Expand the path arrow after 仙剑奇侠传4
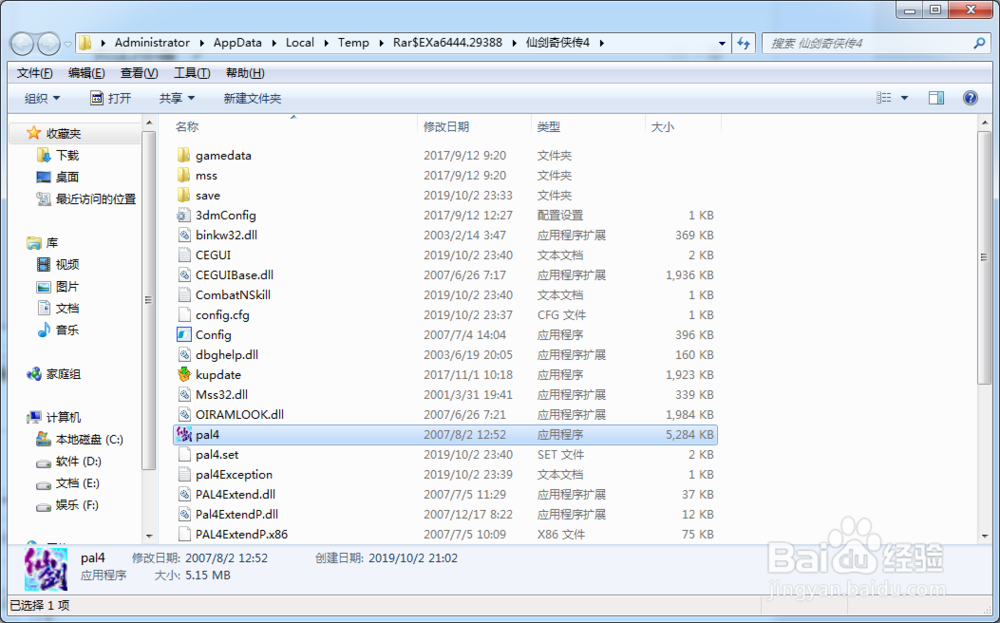 pos(601,43)
